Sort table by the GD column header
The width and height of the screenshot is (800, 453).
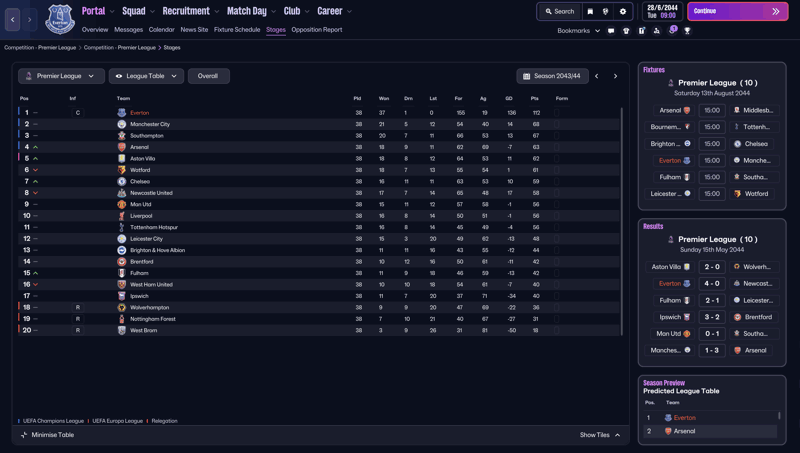pos(509,98)
